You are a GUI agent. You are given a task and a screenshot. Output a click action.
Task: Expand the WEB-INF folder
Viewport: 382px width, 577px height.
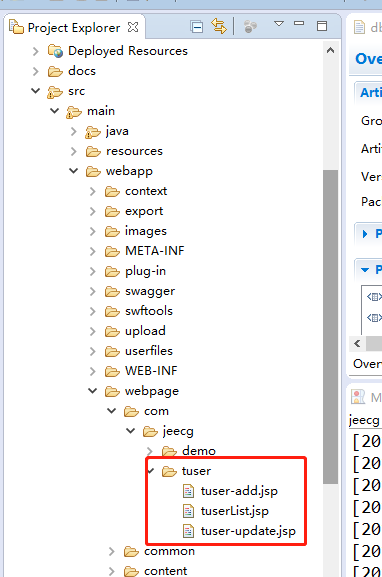point(93,371)
